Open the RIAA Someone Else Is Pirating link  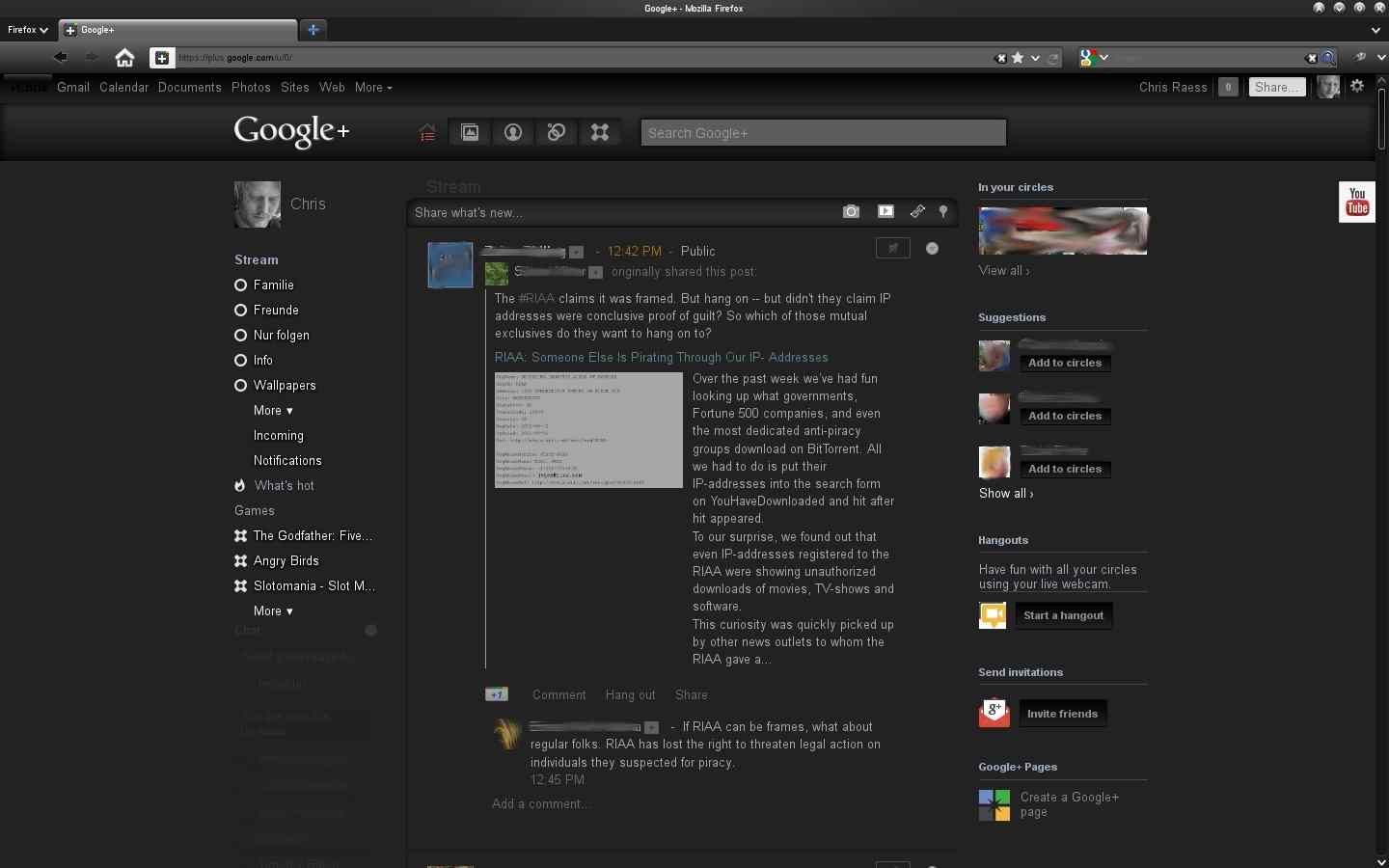tap(662, 357)
